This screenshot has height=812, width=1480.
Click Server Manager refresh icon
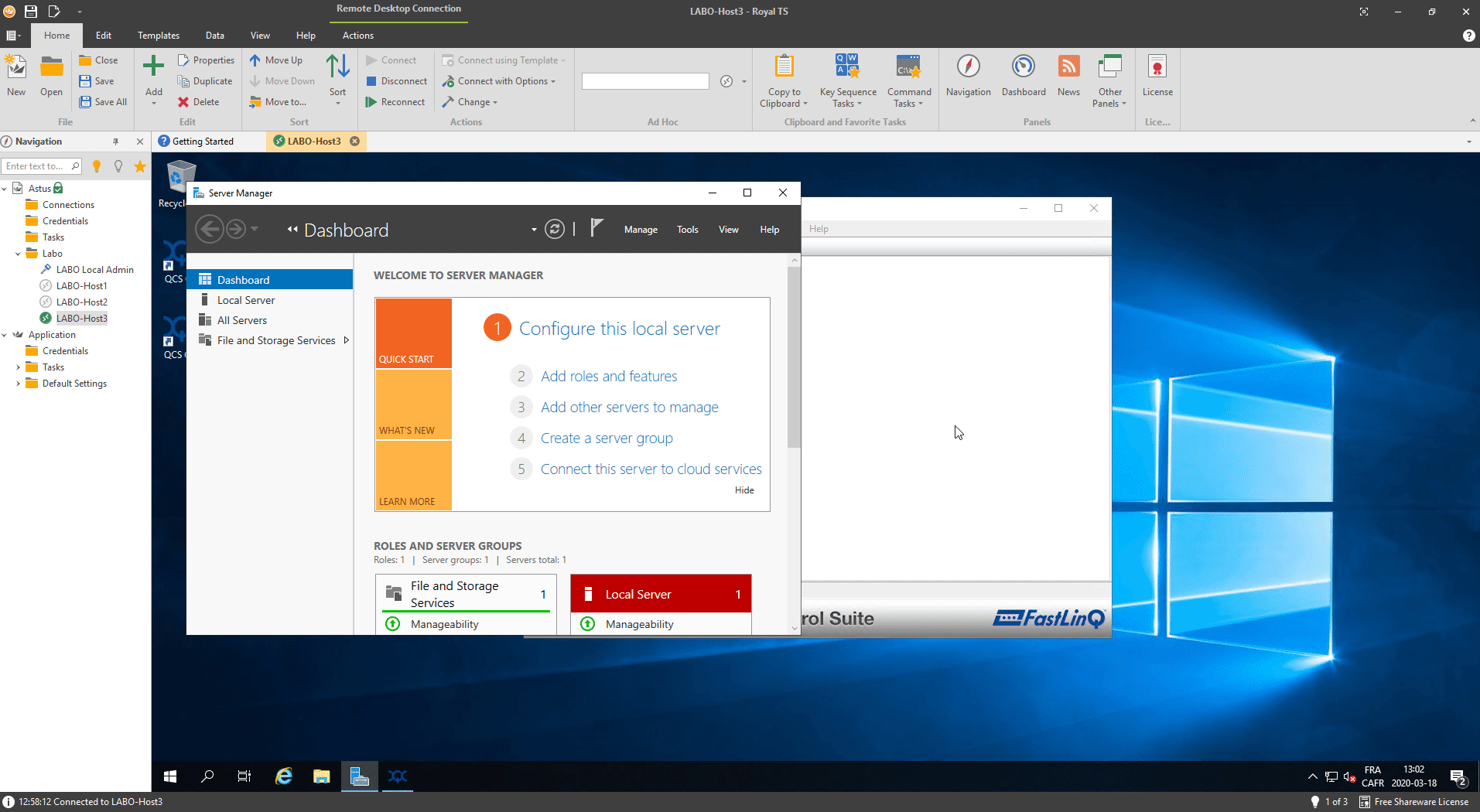click(x=555, y=230)
